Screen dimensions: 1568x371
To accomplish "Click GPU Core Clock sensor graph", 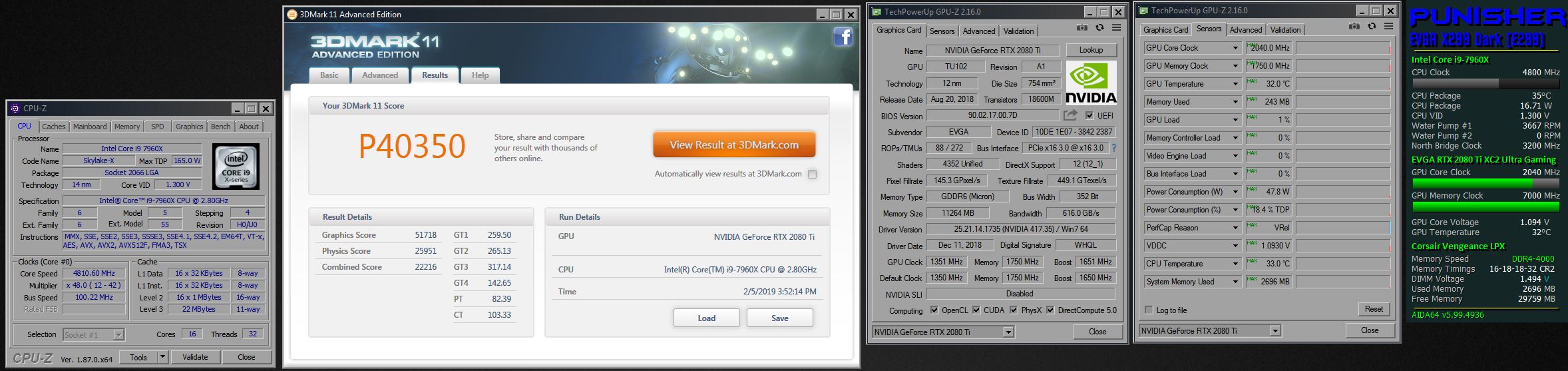I will pyautogui.click(x=1343, y=48).
